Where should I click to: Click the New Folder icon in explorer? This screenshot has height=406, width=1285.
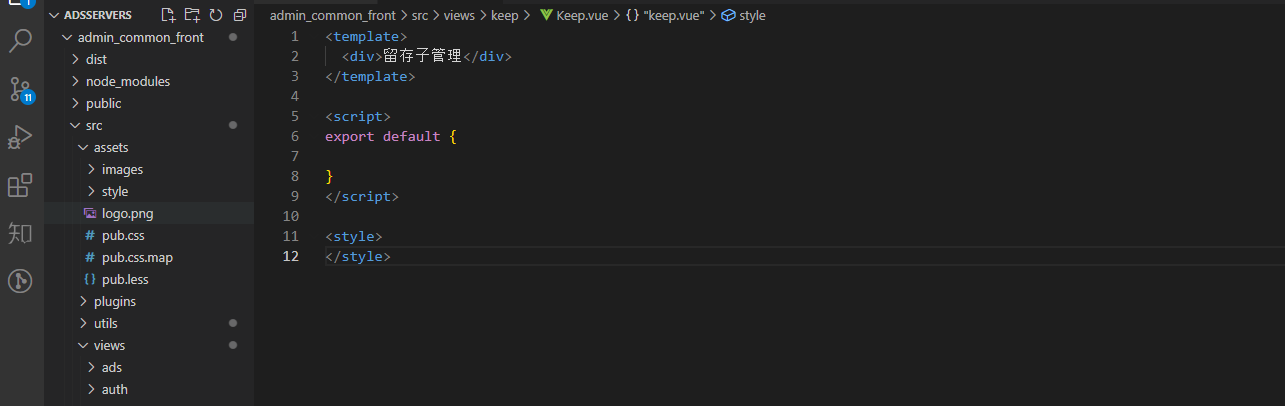click(x=192, y=15)
